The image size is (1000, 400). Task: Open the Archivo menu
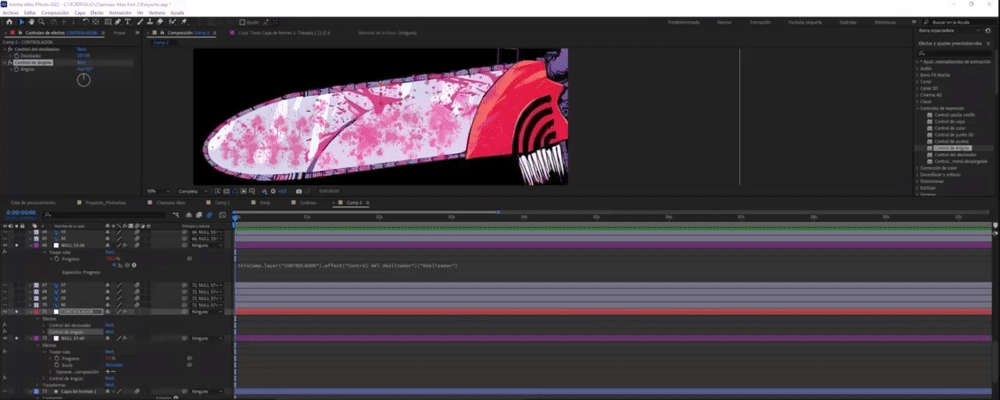[10, 13]
